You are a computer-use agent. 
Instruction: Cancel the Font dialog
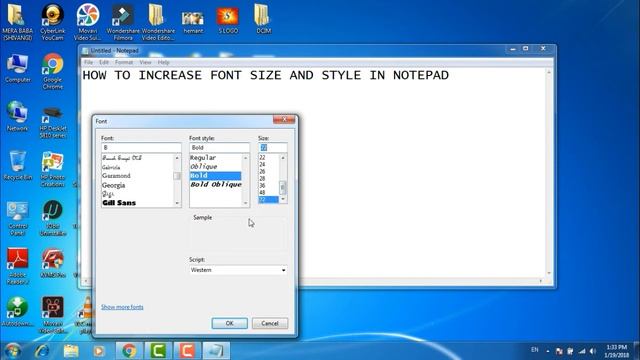270,323
